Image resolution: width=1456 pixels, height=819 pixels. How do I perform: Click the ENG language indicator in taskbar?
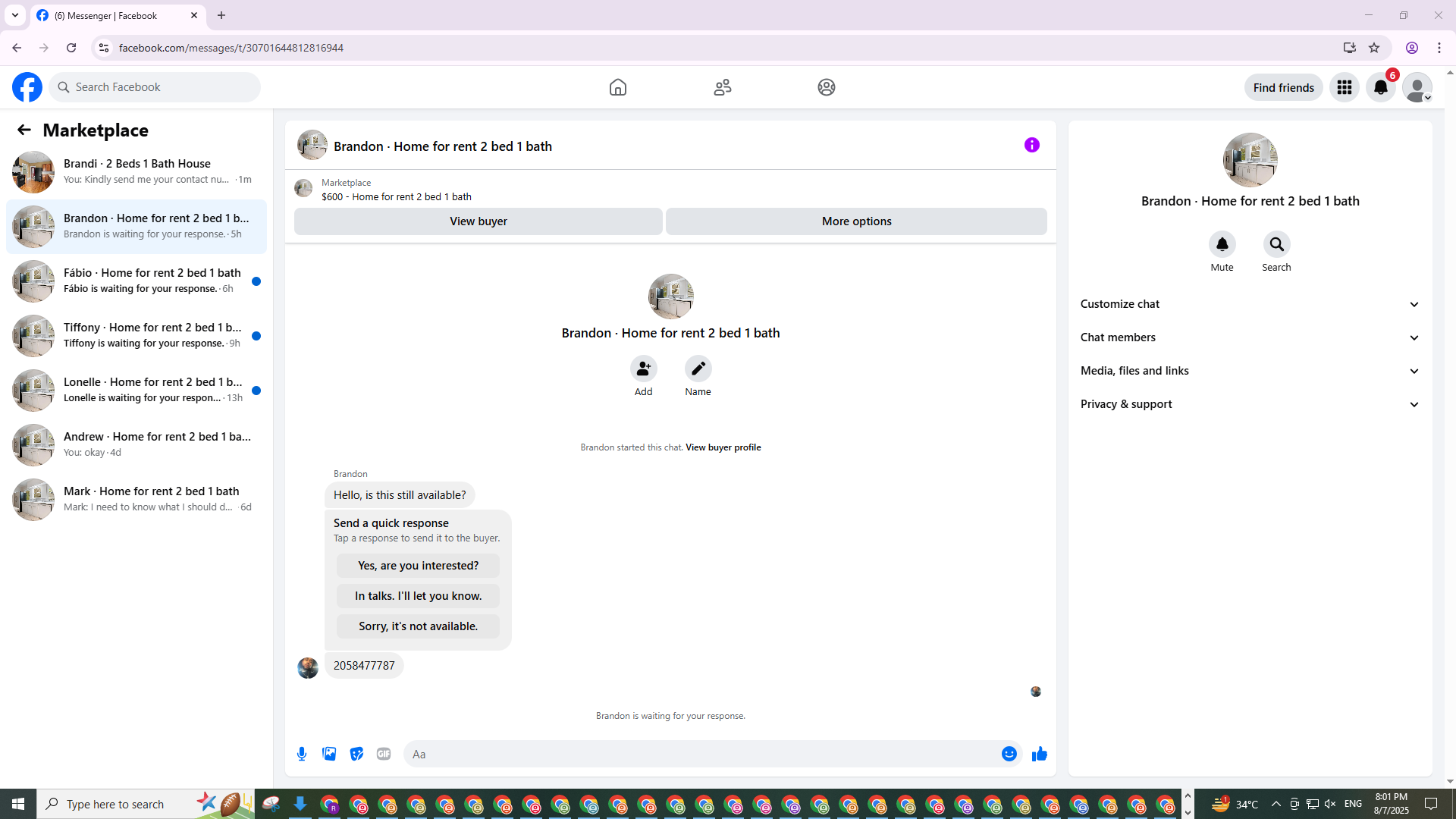pos(1353,804)
